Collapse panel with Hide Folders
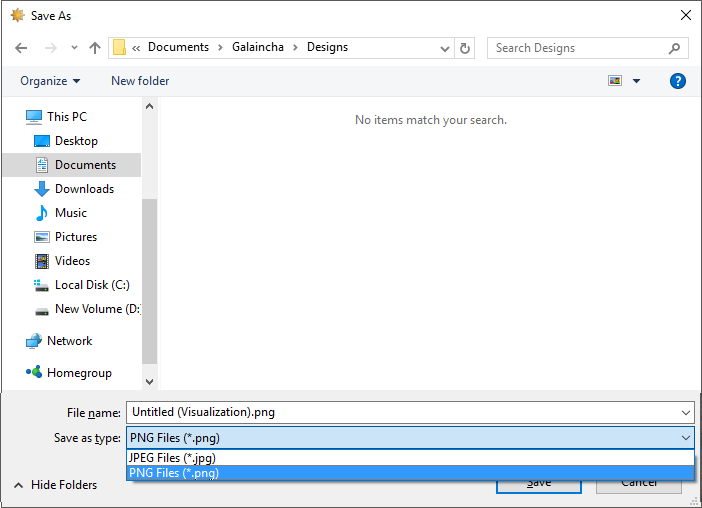 (56, 485)
